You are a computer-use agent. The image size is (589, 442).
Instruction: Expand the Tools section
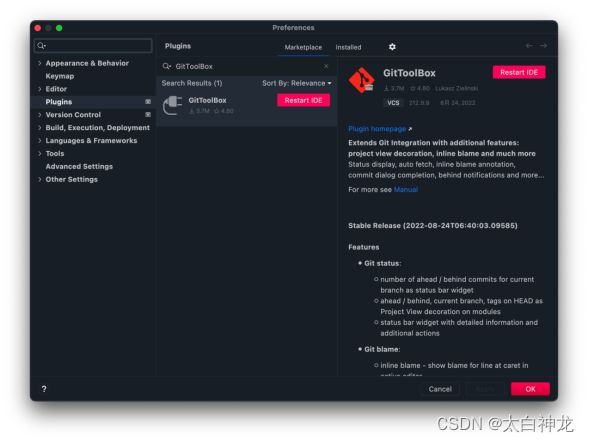(39, 153)
